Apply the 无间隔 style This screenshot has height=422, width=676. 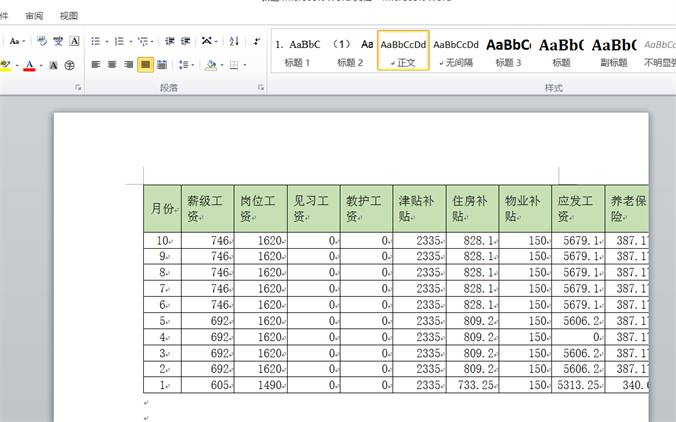click(455, 50)
